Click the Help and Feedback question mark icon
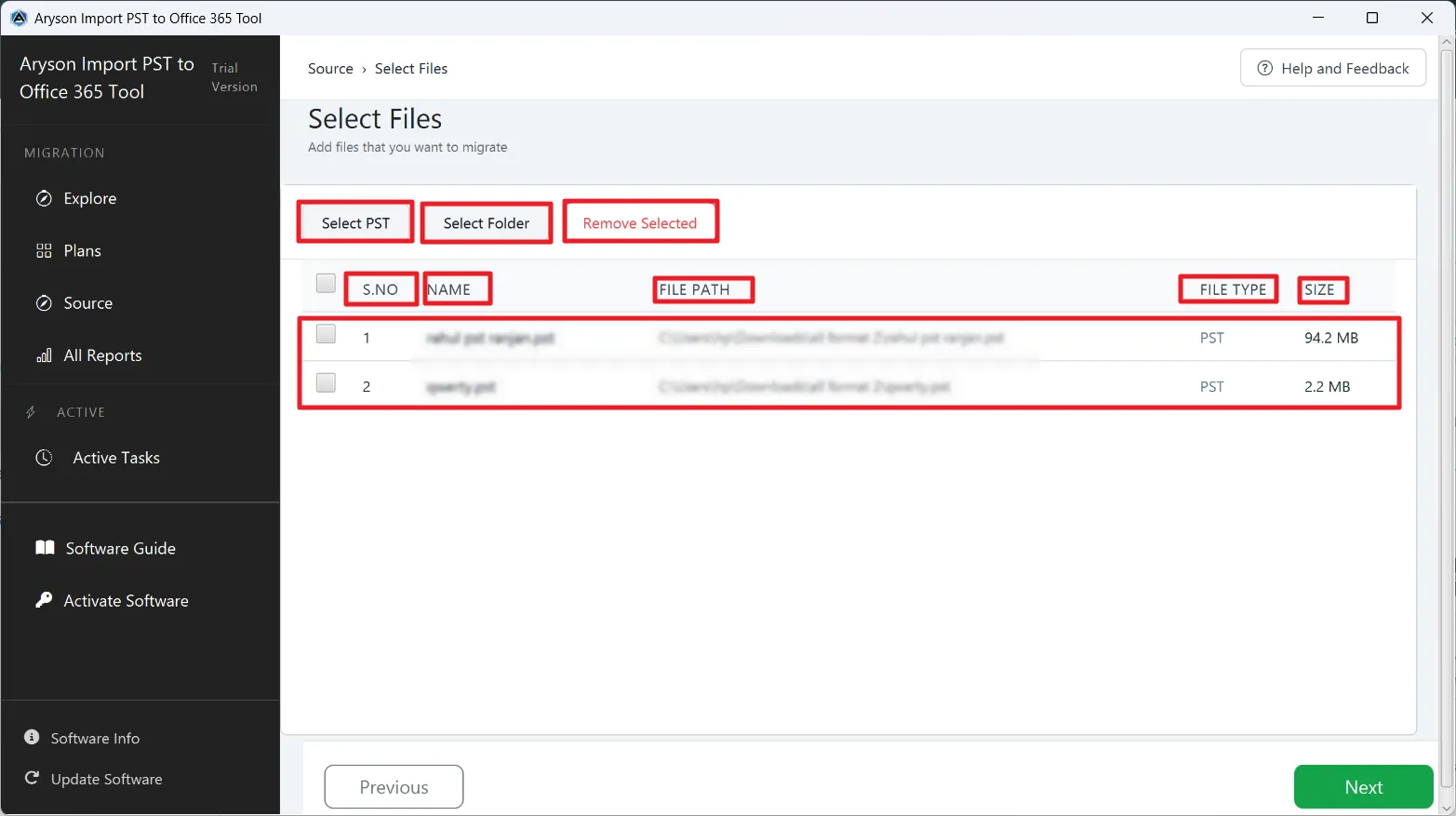The height and width of the screenshot is (816, 1456). pyautogui.click(x=1265, y=68)
